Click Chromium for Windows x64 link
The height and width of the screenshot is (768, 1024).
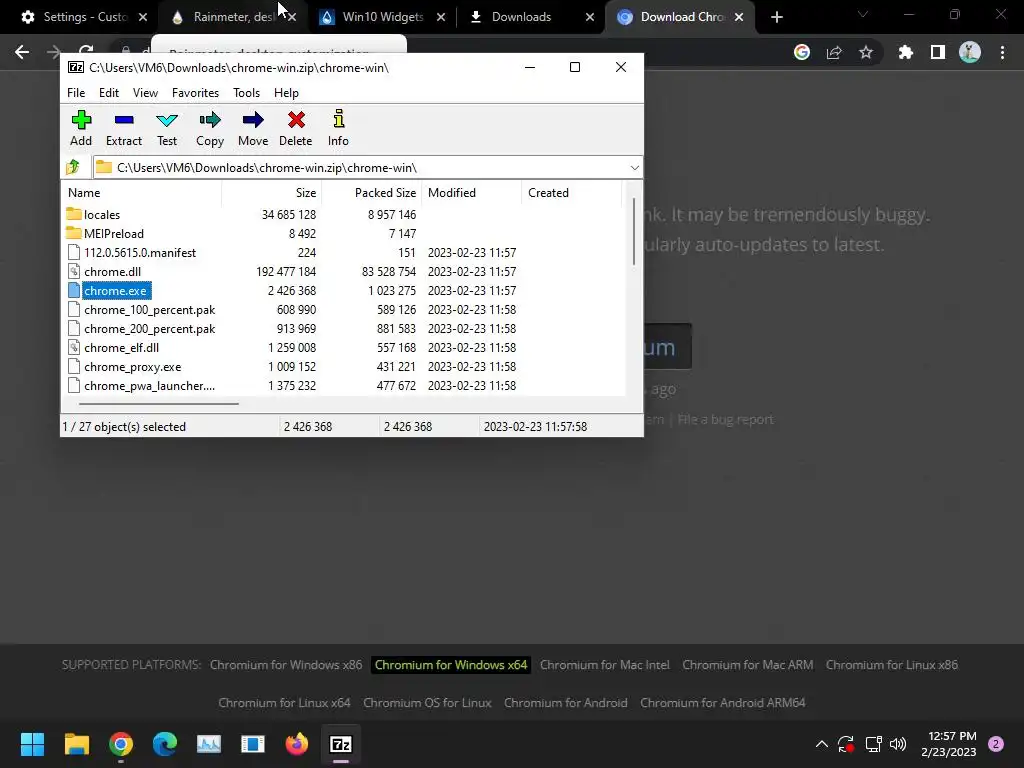coord(451,665)
